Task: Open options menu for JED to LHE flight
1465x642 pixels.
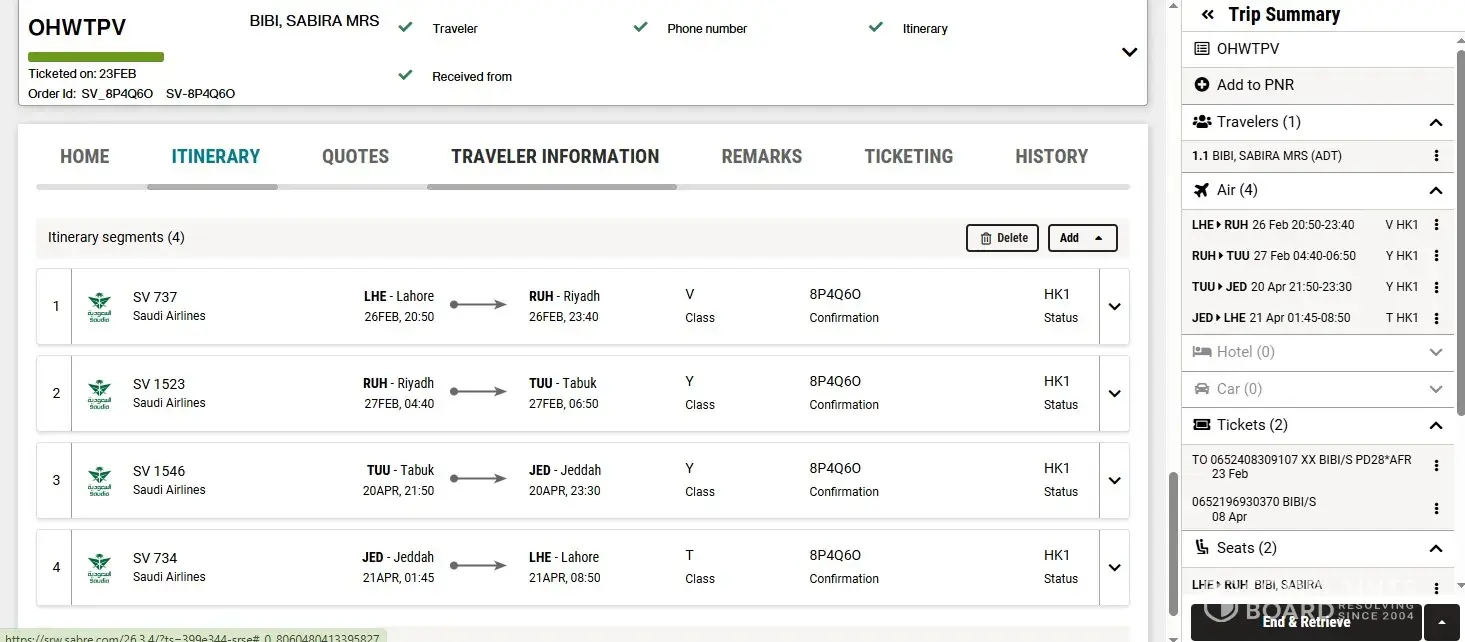Action: pos(1436,318)
